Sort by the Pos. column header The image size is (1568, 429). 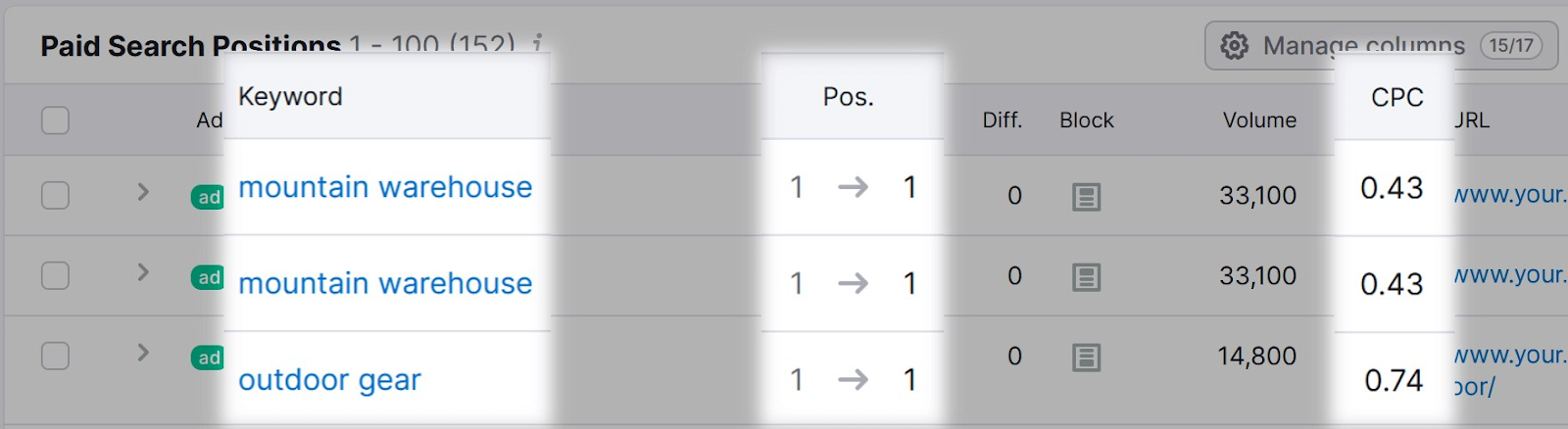point(849,97)
